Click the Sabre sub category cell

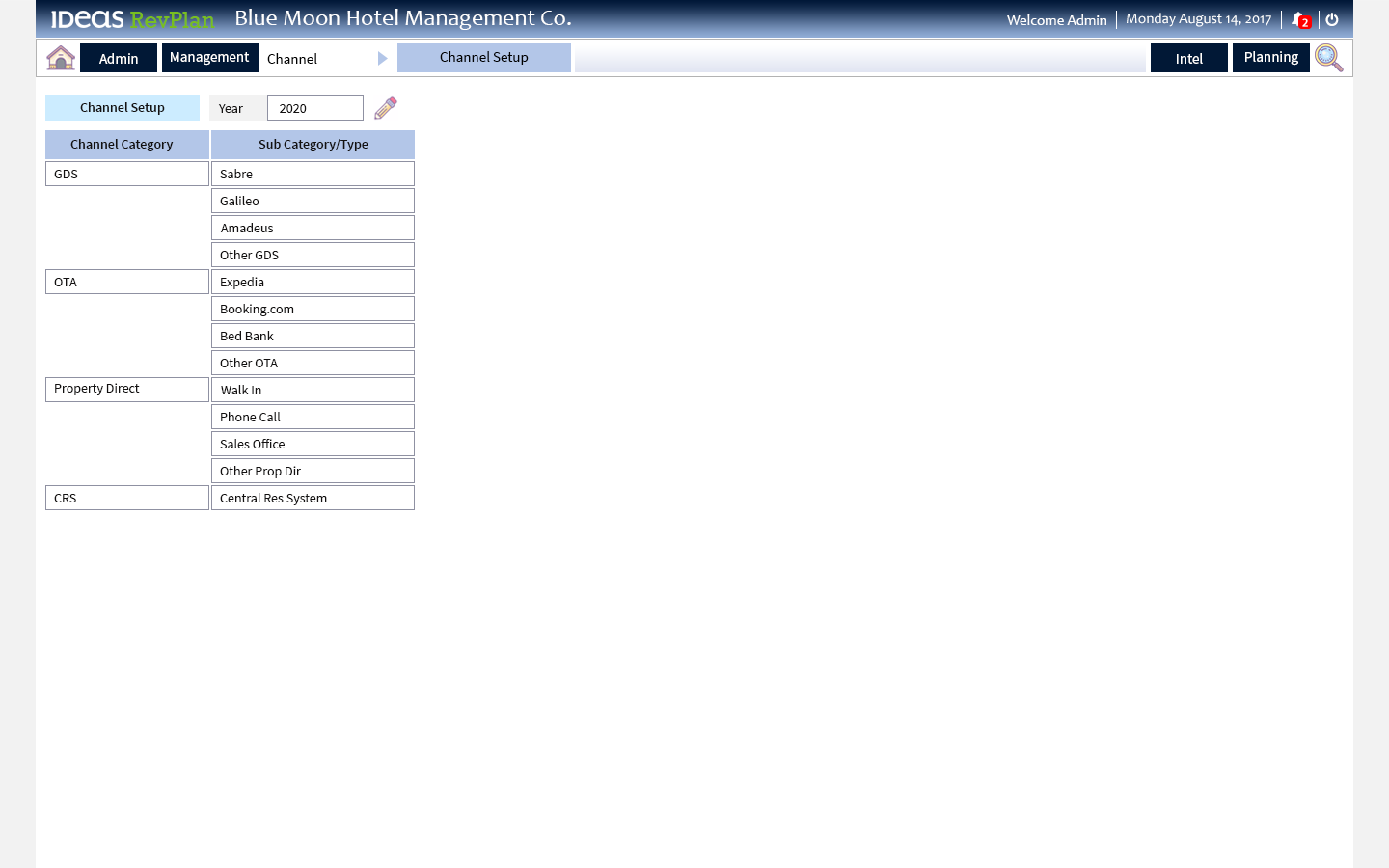tap(313, 174)
